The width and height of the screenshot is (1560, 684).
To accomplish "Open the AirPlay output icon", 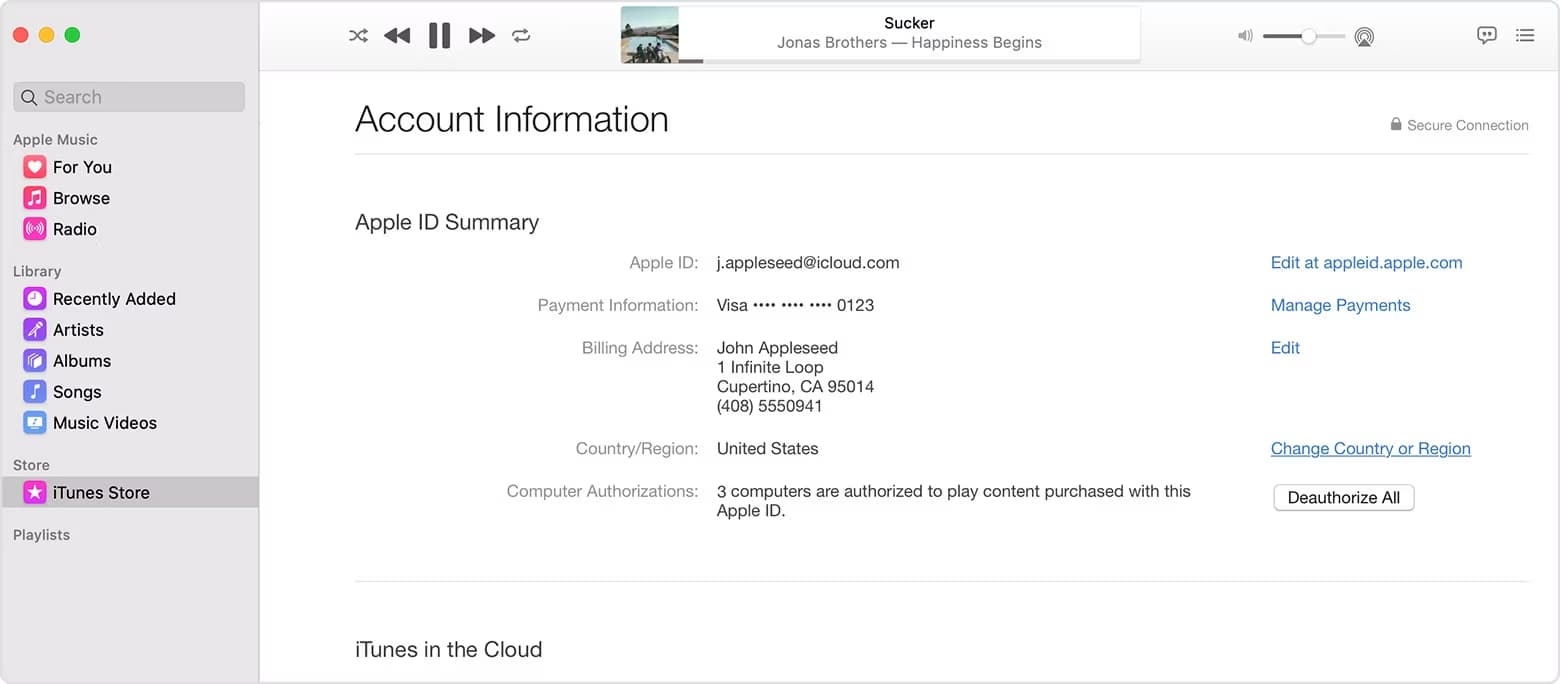I will tap(1364, 37).
